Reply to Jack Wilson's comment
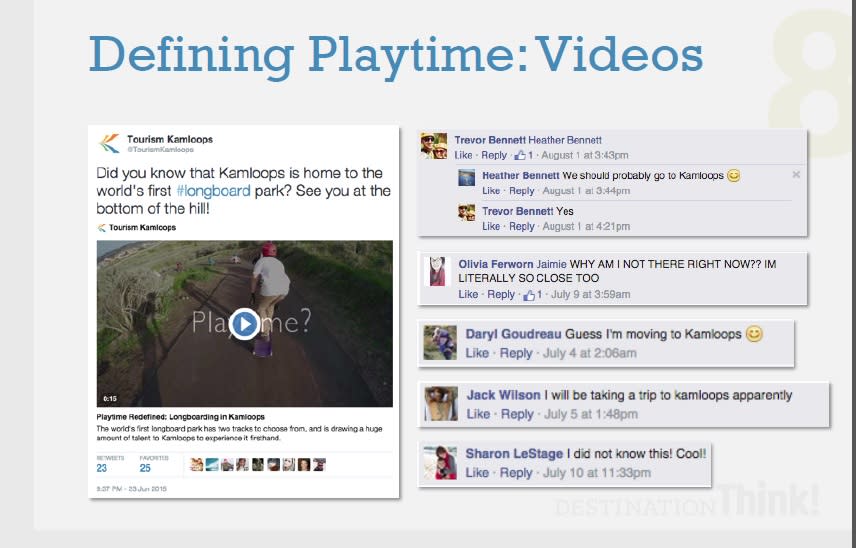The height and width of the screenshot is (548, 856). tap(517, 414)
